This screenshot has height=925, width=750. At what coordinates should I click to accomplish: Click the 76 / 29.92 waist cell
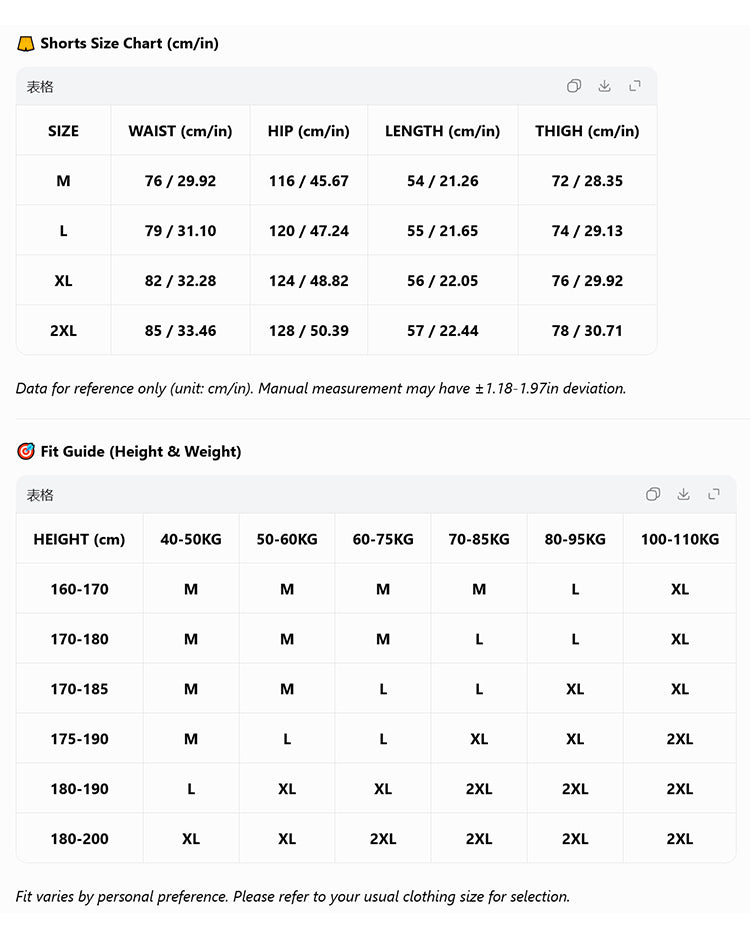click(181, 181)
